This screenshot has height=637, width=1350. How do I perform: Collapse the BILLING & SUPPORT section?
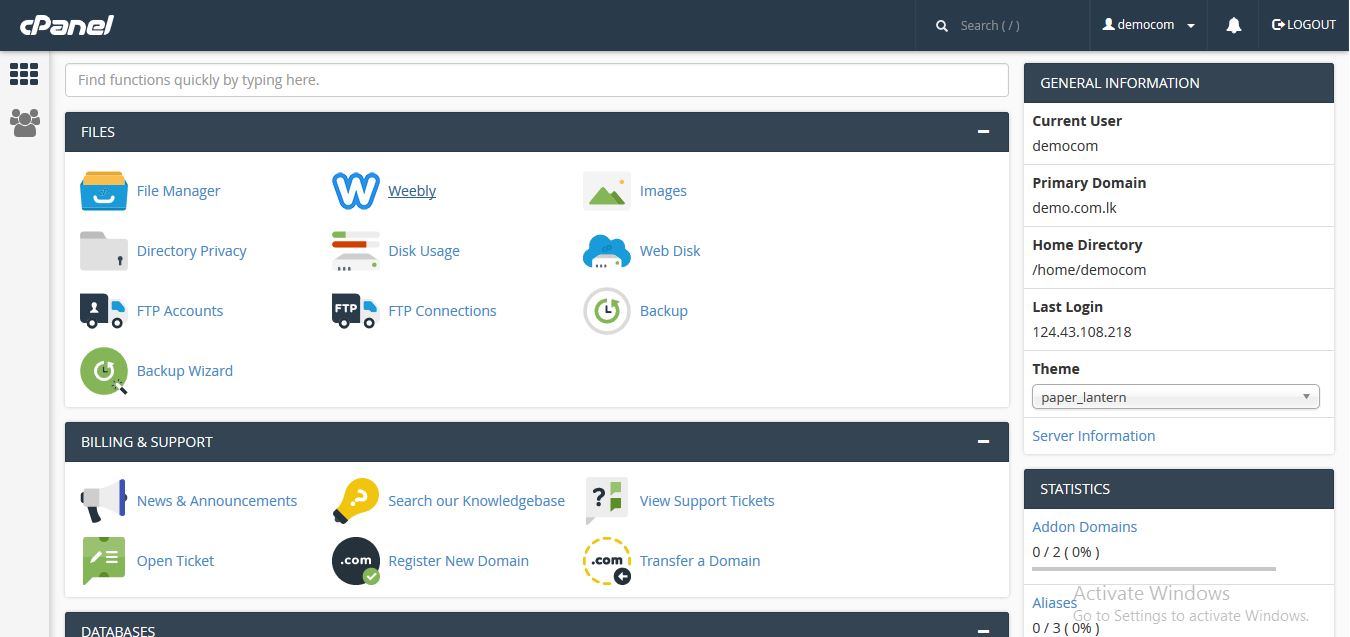(x=984, y=442)
